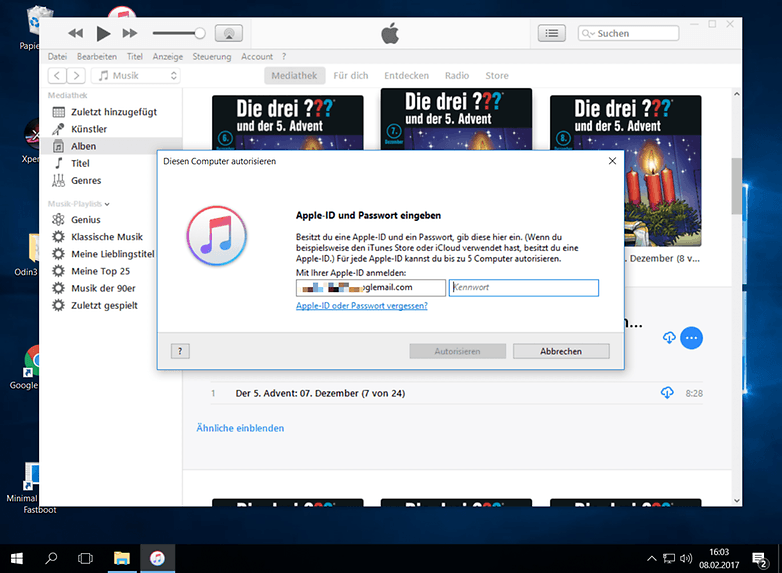Switch to the Entdecken tab
The height and width of the screenshot is (573, 782).
point(406,76)
